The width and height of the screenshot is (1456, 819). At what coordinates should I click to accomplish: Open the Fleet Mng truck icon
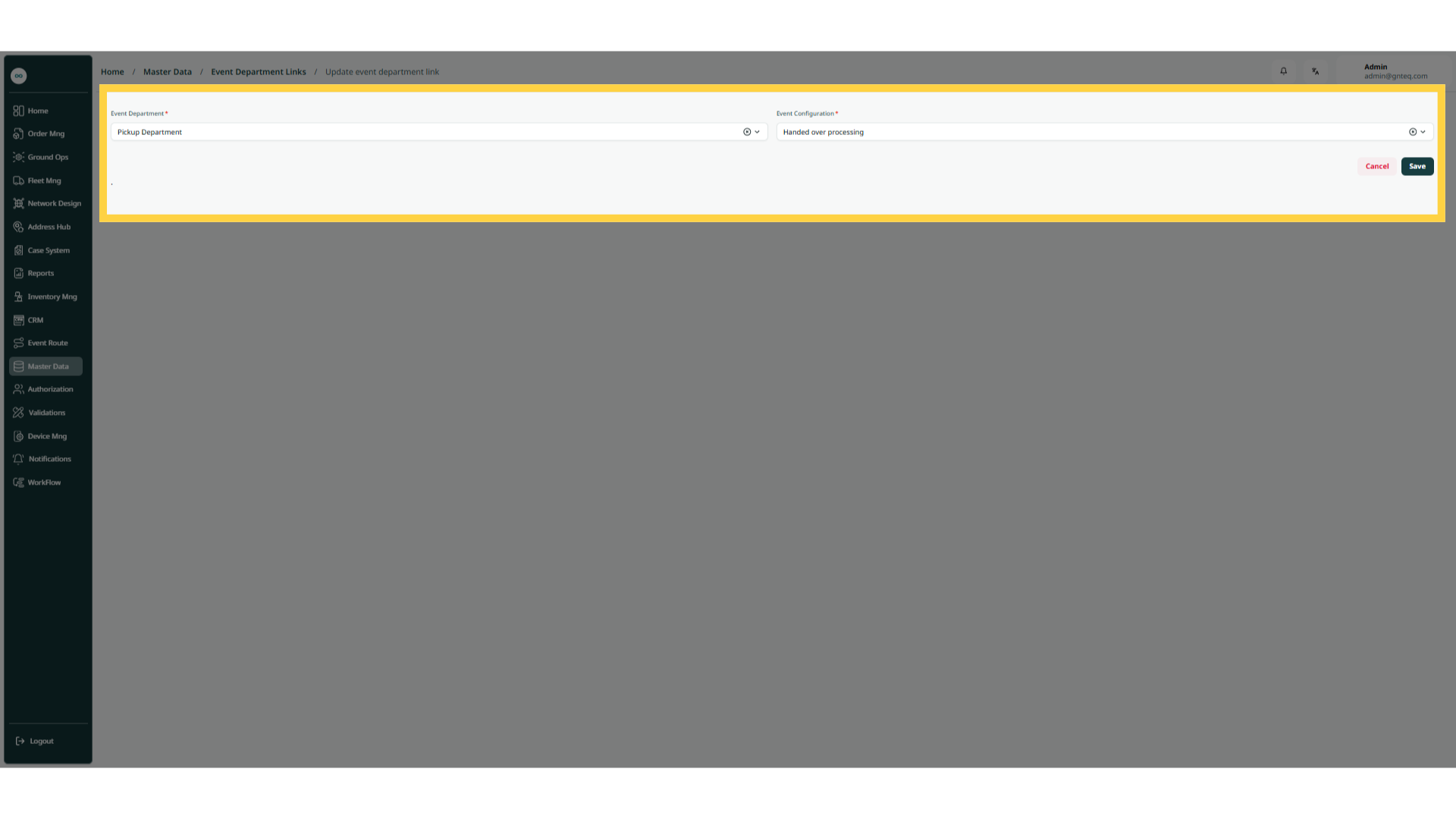18,180
